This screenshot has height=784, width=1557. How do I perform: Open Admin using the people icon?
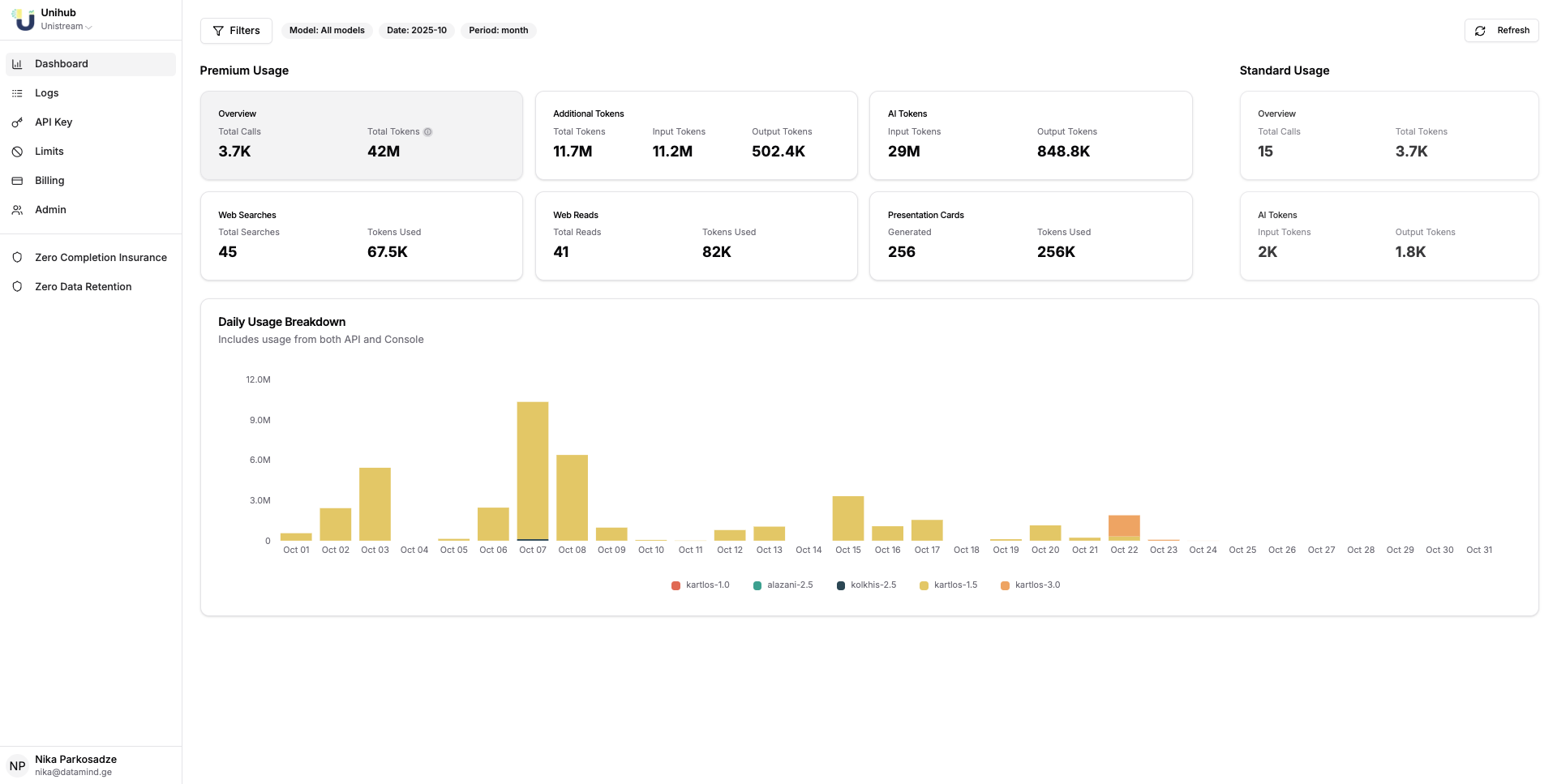tap(17, 210)
